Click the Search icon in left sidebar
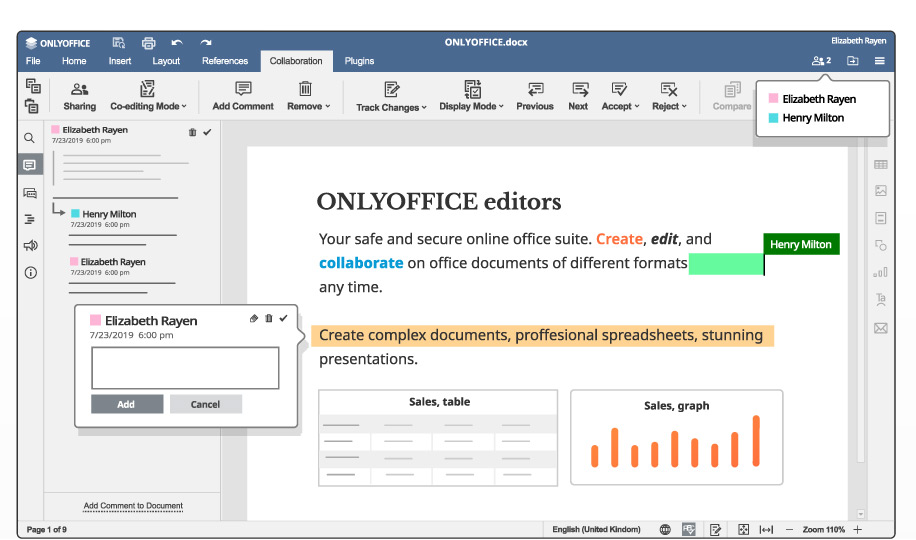The width and height of the screenshot is (916, 540). [x=30, y=138]
